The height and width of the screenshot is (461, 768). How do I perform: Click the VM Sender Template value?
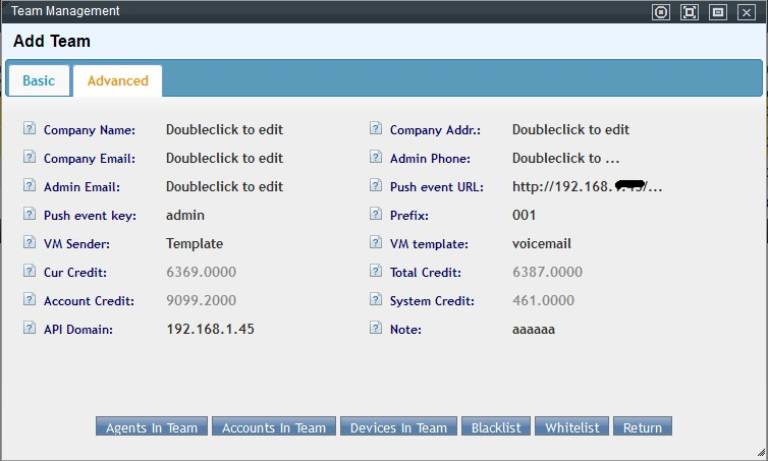[x=194, y=244]
